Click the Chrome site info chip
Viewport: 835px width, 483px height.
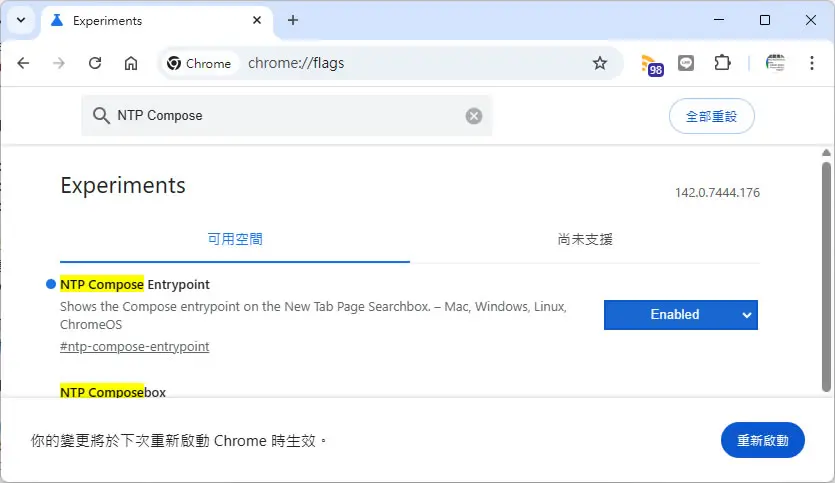pos(198,63)
